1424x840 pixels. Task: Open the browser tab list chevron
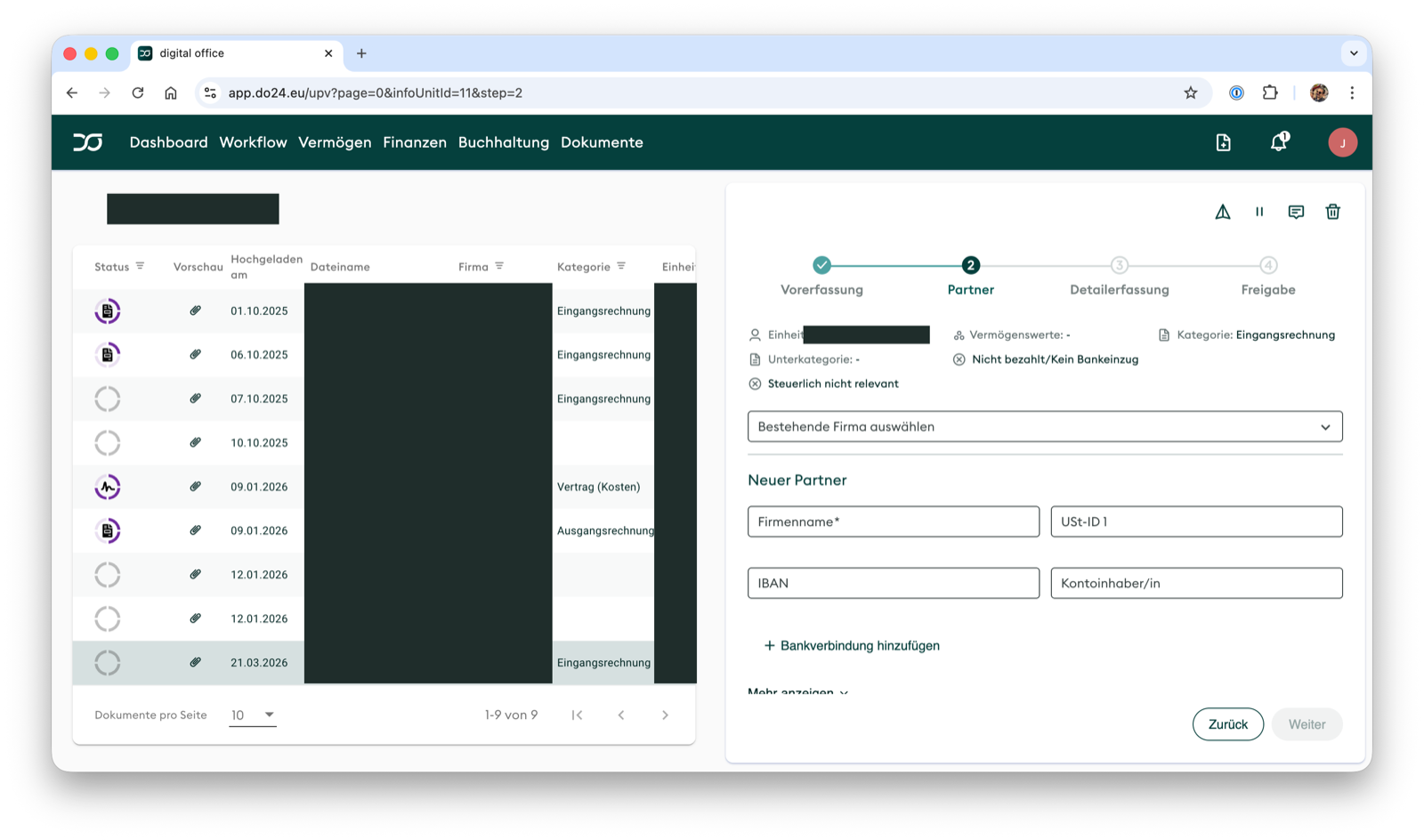point(1354,53)
